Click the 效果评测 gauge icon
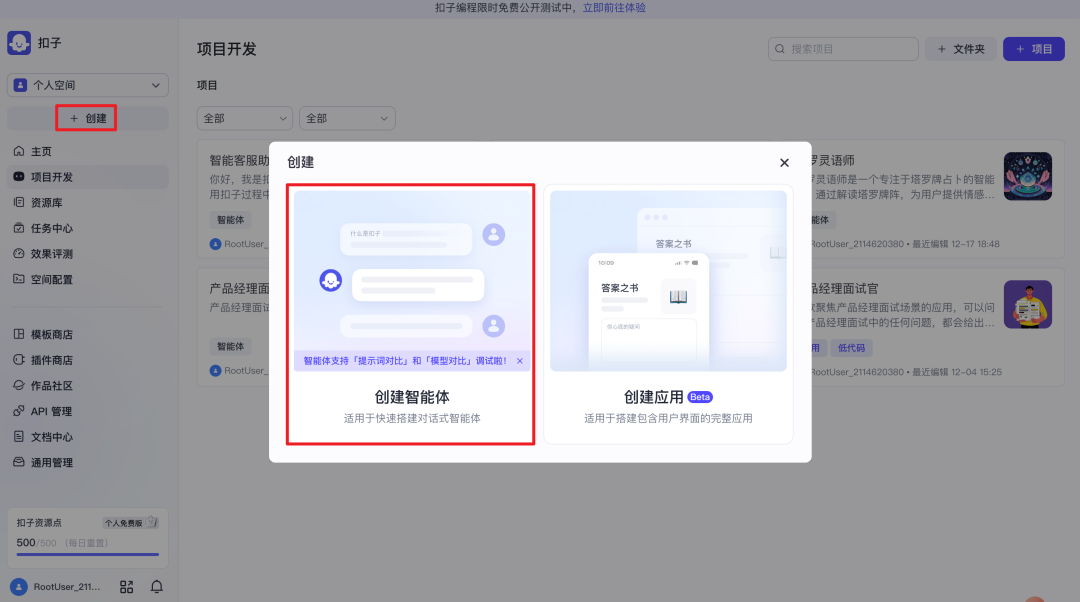1080x602 pixels. 19,253
